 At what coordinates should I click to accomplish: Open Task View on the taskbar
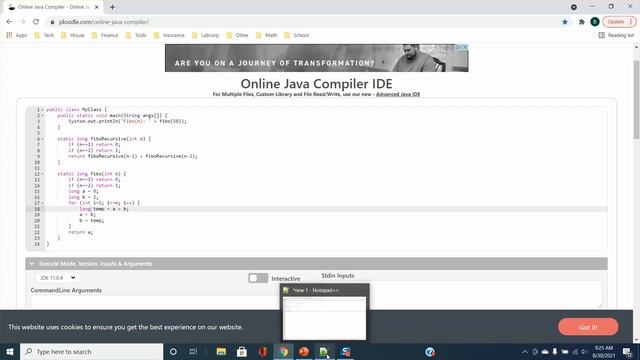[x=193, y=351]
